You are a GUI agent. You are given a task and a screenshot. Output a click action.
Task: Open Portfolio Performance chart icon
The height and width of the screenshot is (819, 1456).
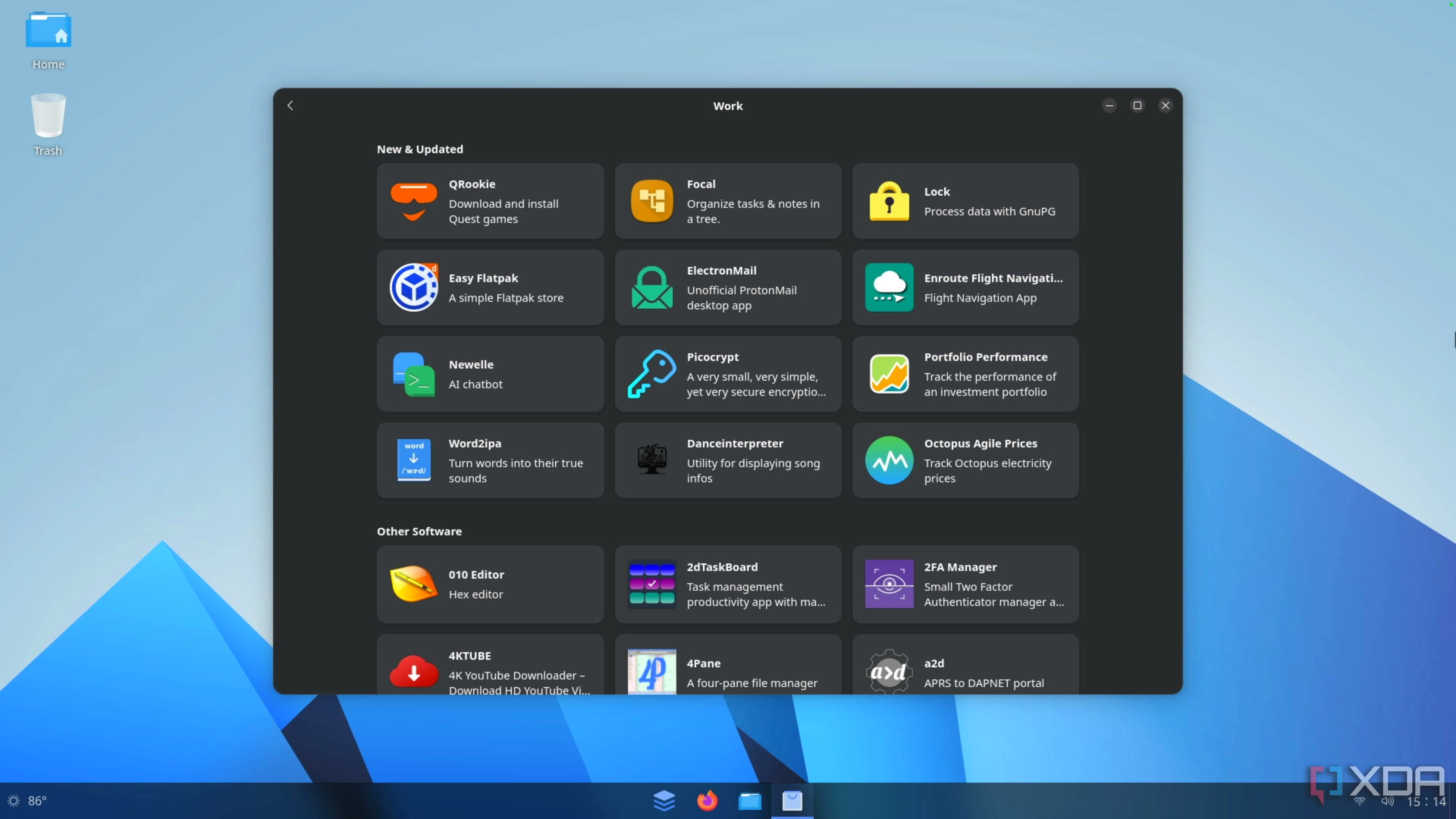click(x=889, y=374)
